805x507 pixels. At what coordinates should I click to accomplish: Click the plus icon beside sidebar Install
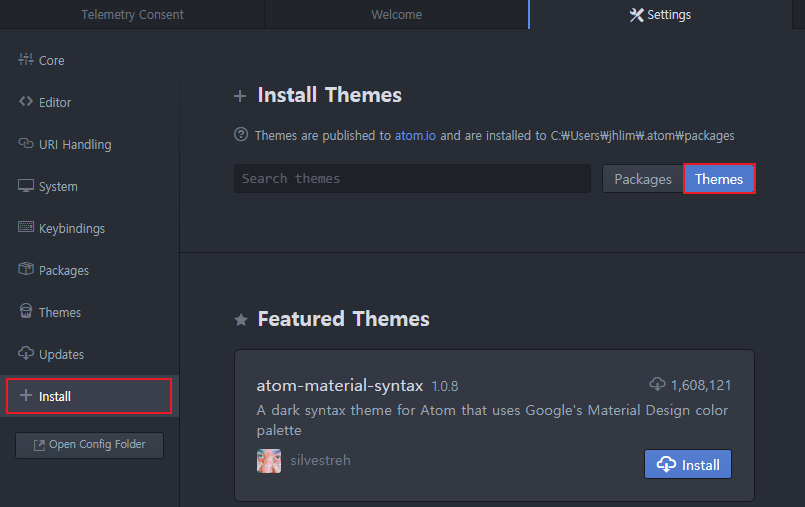coord(26,395)
